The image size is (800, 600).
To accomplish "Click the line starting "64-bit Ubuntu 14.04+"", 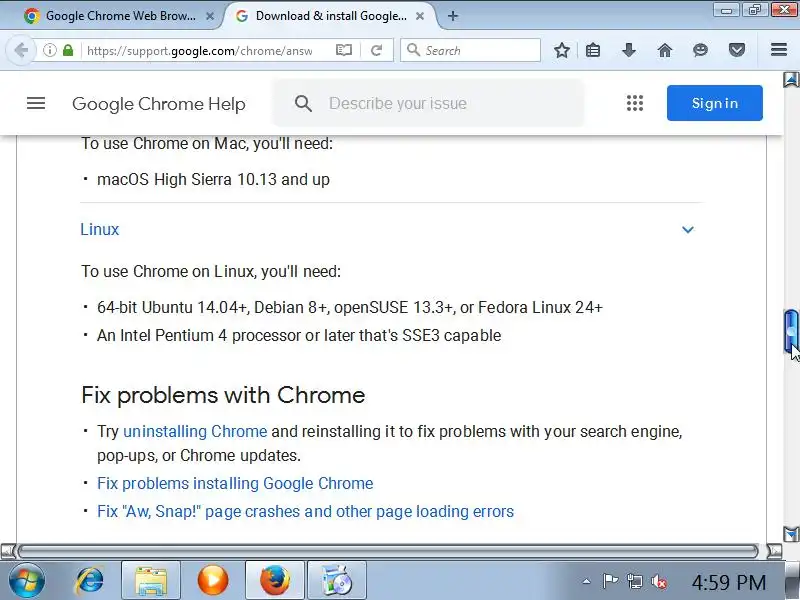I will [x=350, y=307].
